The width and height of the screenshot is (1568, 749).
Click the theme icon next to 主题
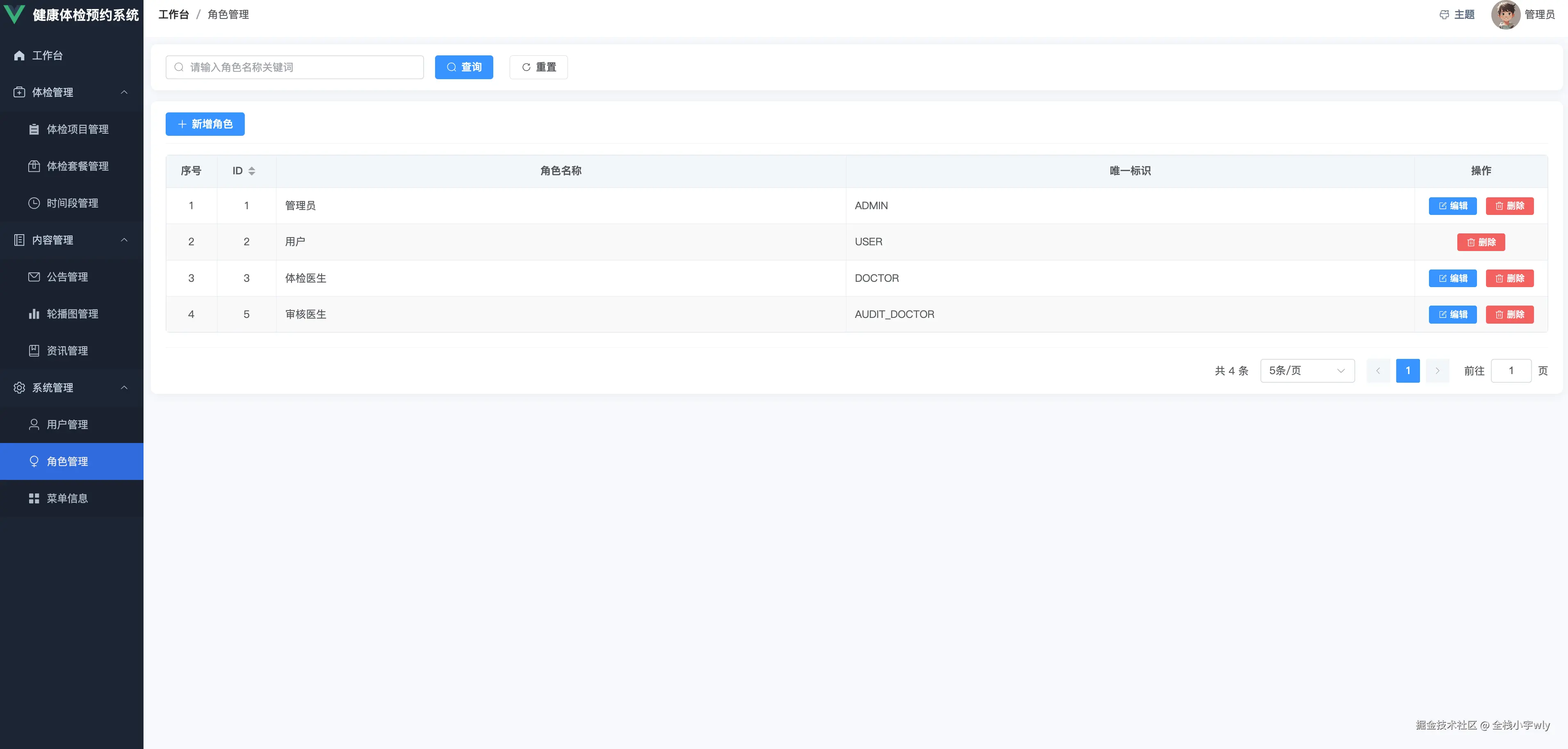pos(1444,15)
